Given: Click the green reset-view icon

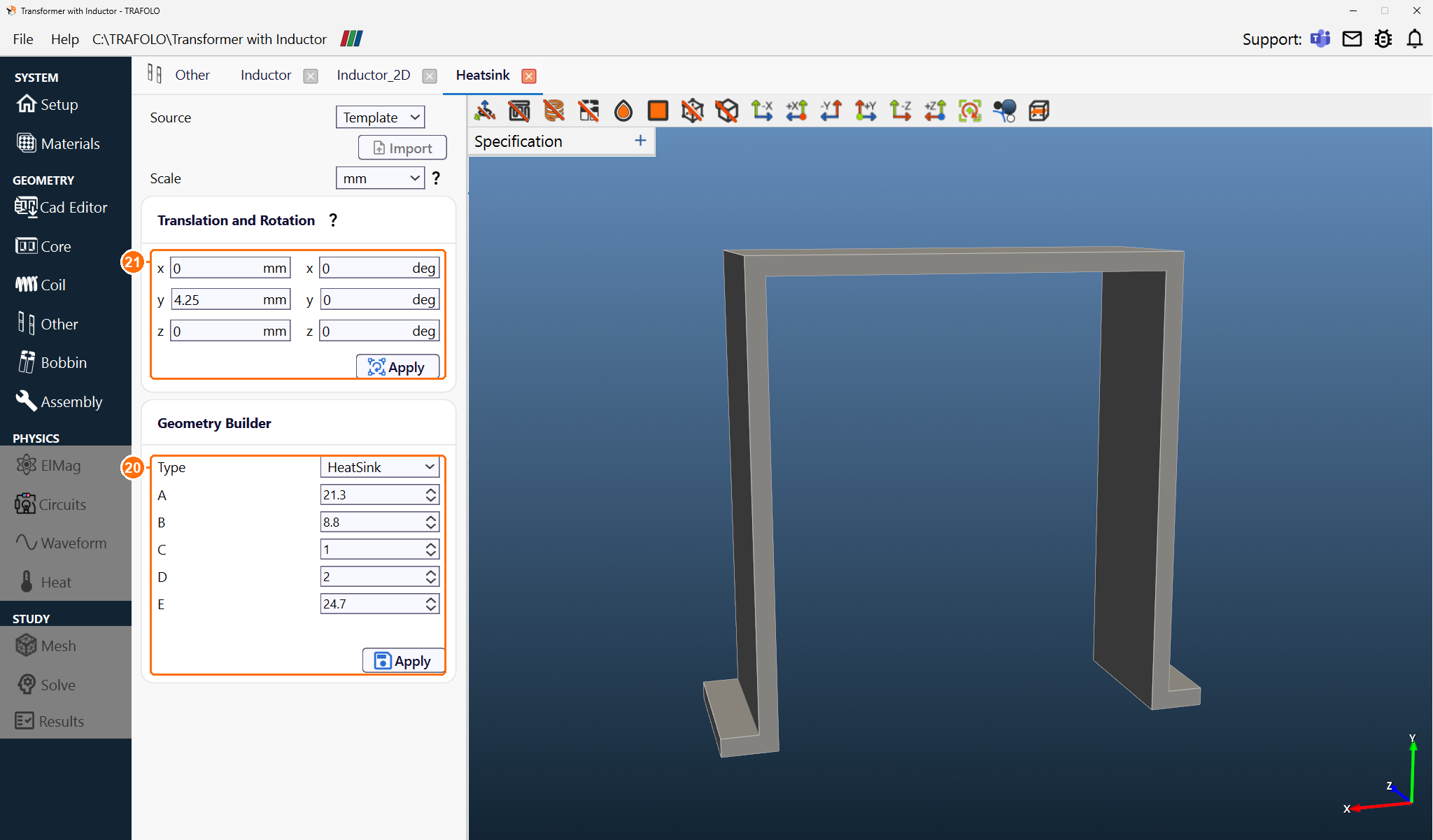Looking at the screenshot, I should click(x=970, y=111).
